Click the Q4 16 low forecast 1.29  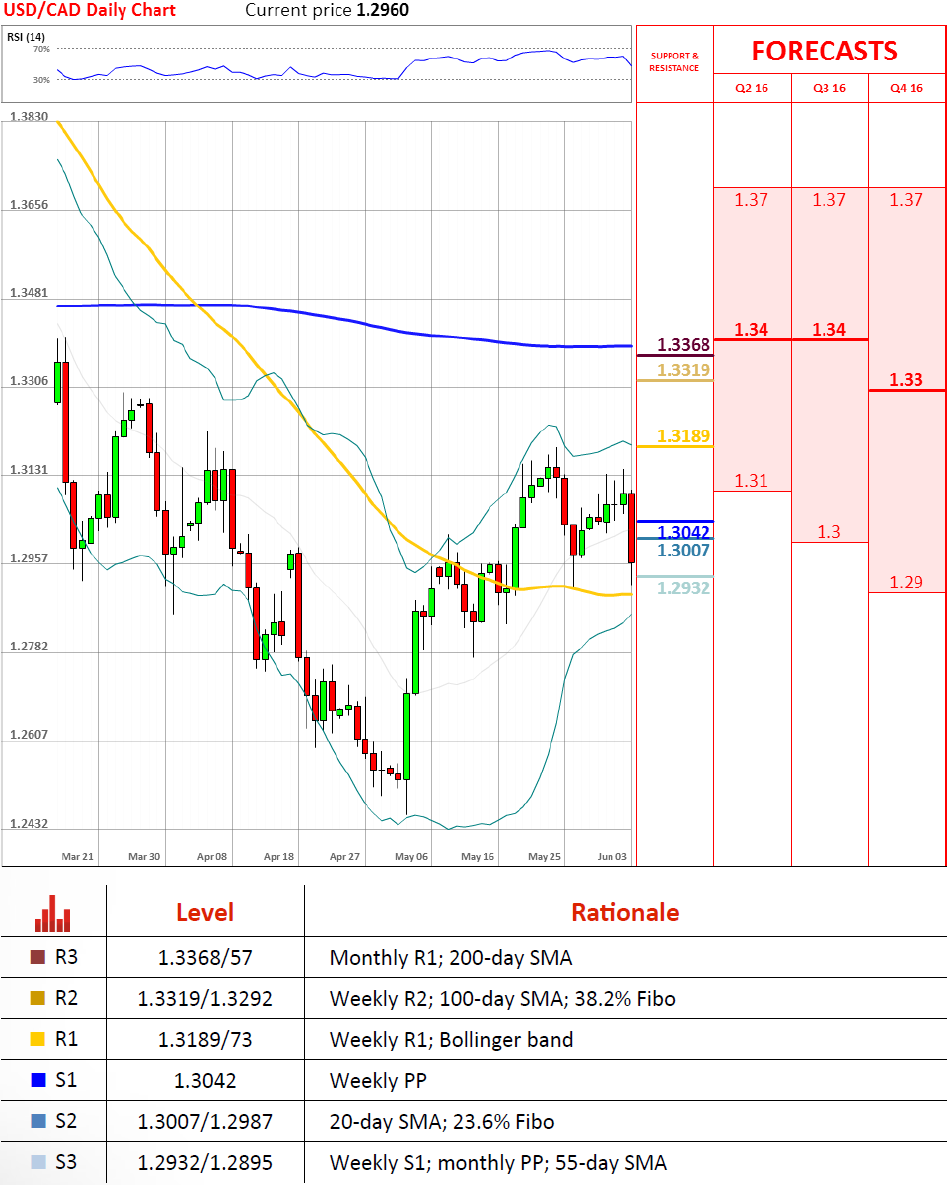click(906, 582)
